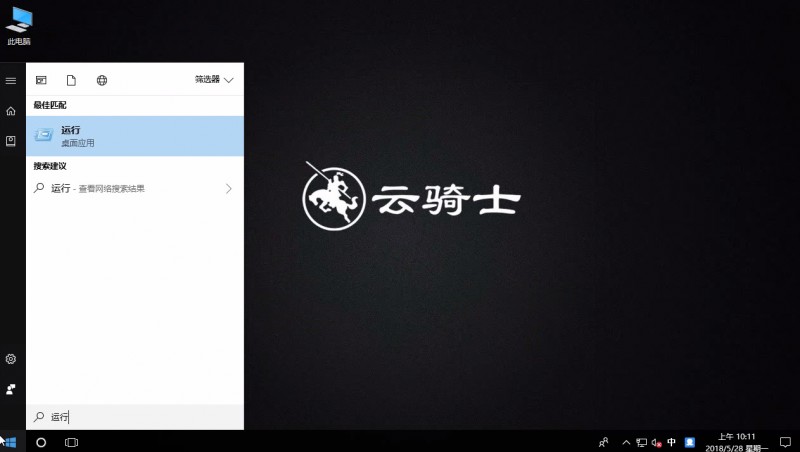The width and height of the screenshot is (800, 452).
Task: Filter results by the documents icon
Action: coord(71,80)
